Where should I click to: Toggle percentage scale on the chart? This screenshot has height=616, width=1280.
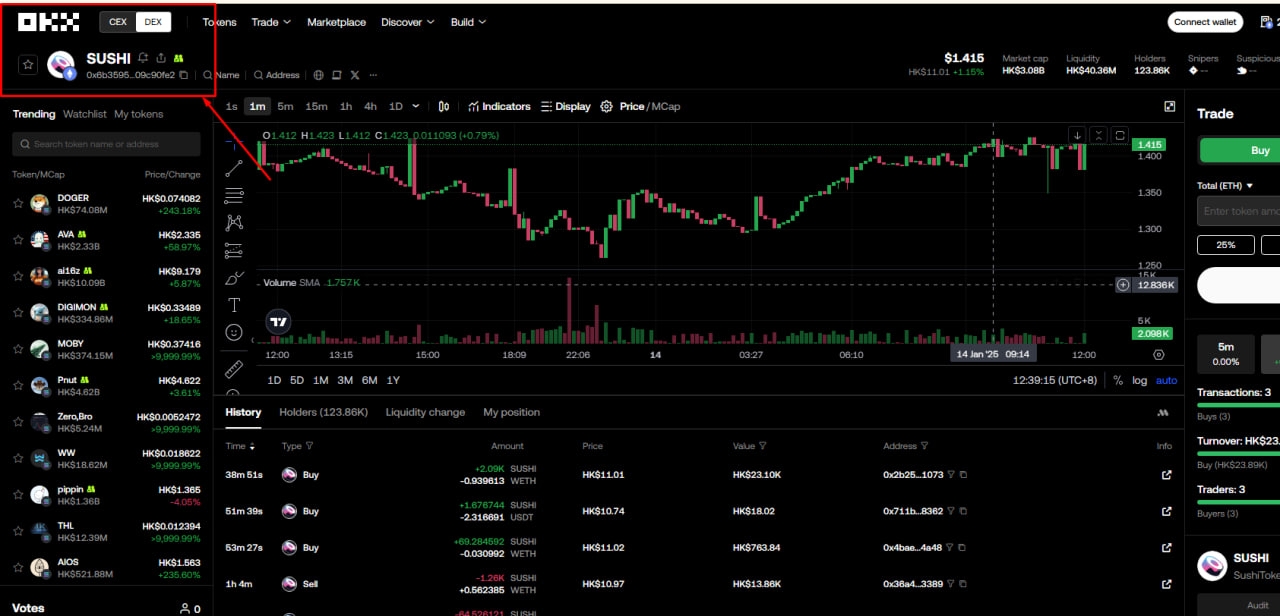pos(1118,380)
